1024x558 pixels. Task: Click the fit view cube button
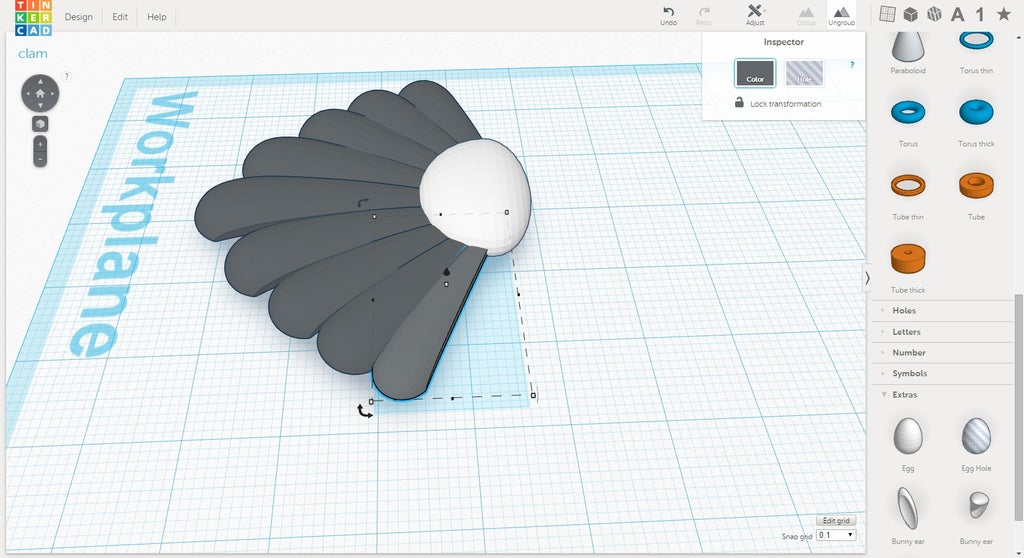coord(40,123)
